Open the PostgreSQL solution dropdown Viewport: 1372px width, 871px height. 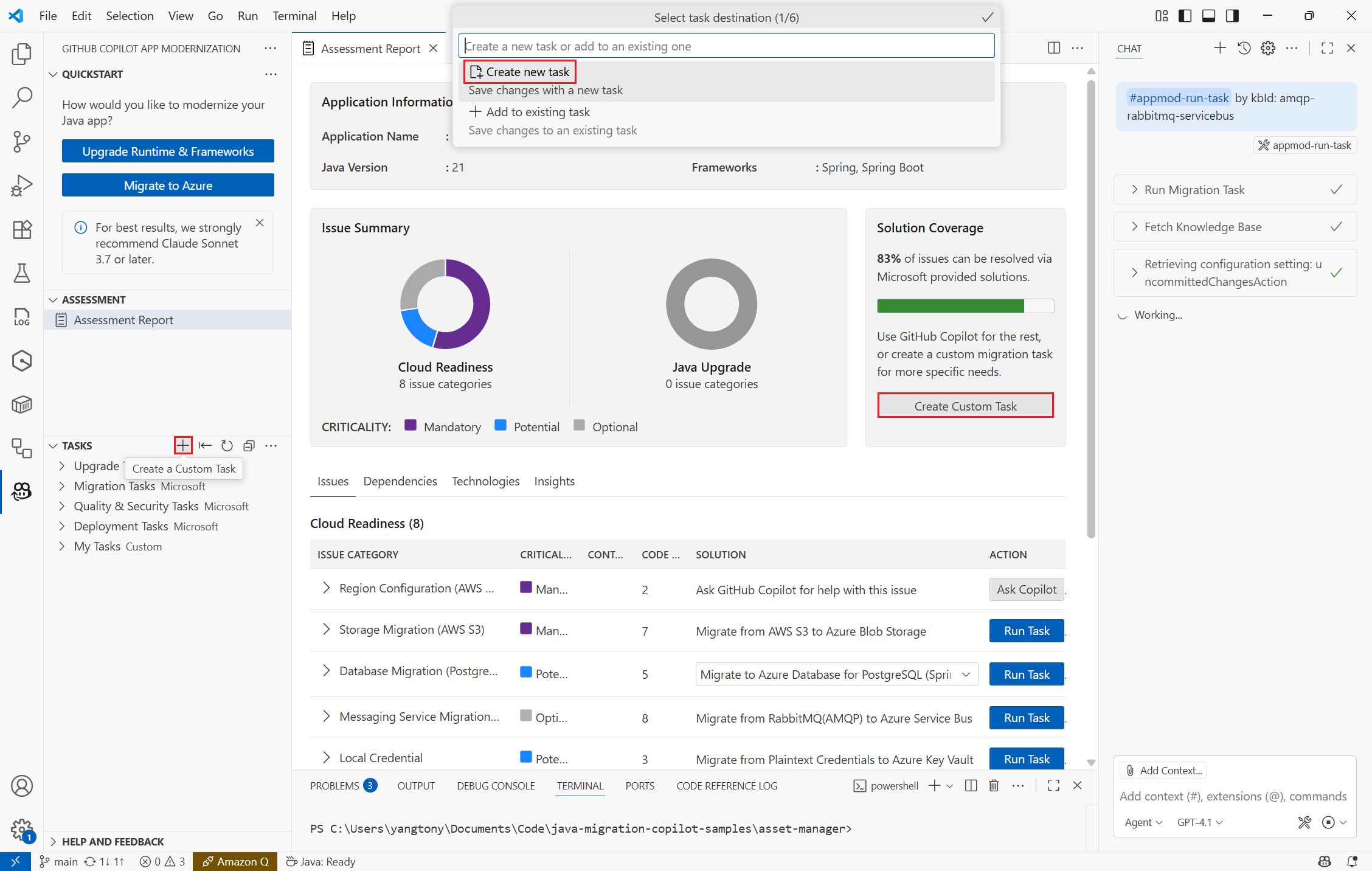836,674
